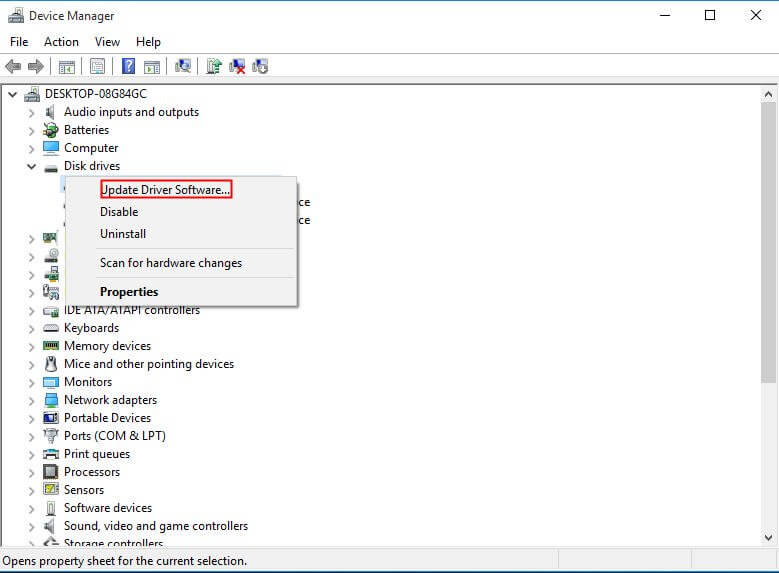The height and width of the screenshot is (573, 779).
Task: Click the Uninstall toolbar icon with red X
Action: (x=237, y=67)
